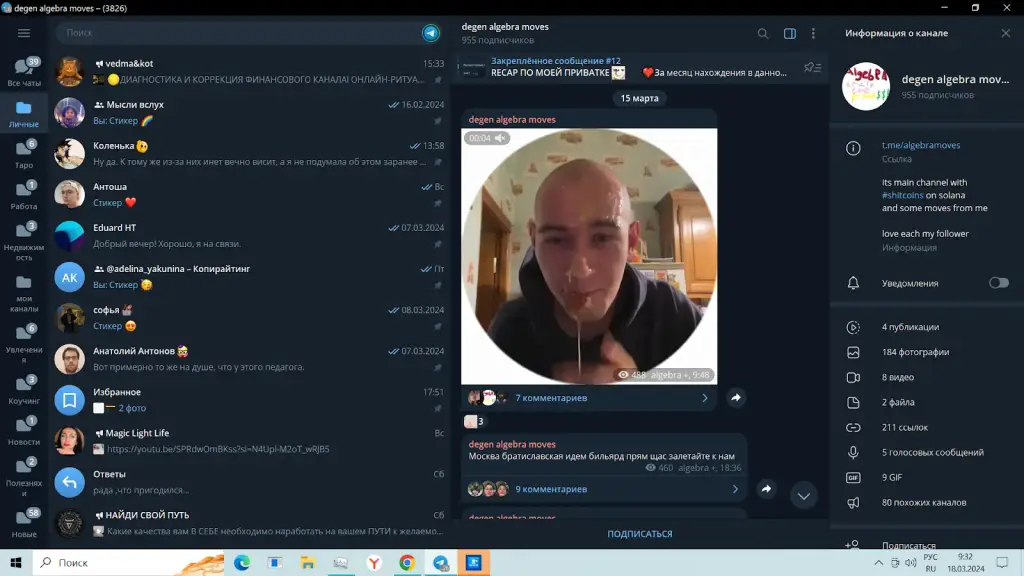Select the Новые folder
1024x576 pixels.
tap(24, 523)
